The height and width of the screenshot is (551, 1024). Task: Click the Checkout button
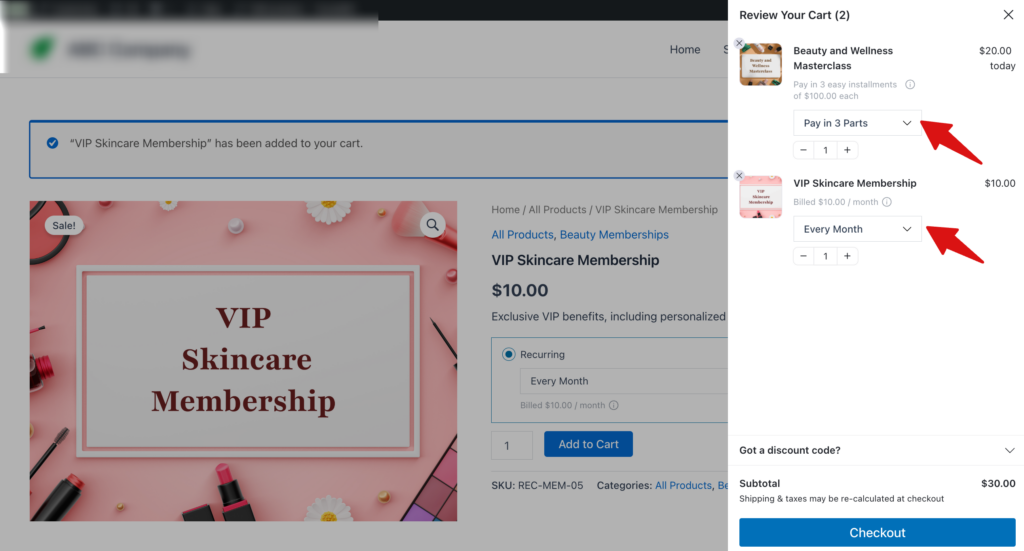[x=877, y=532]
